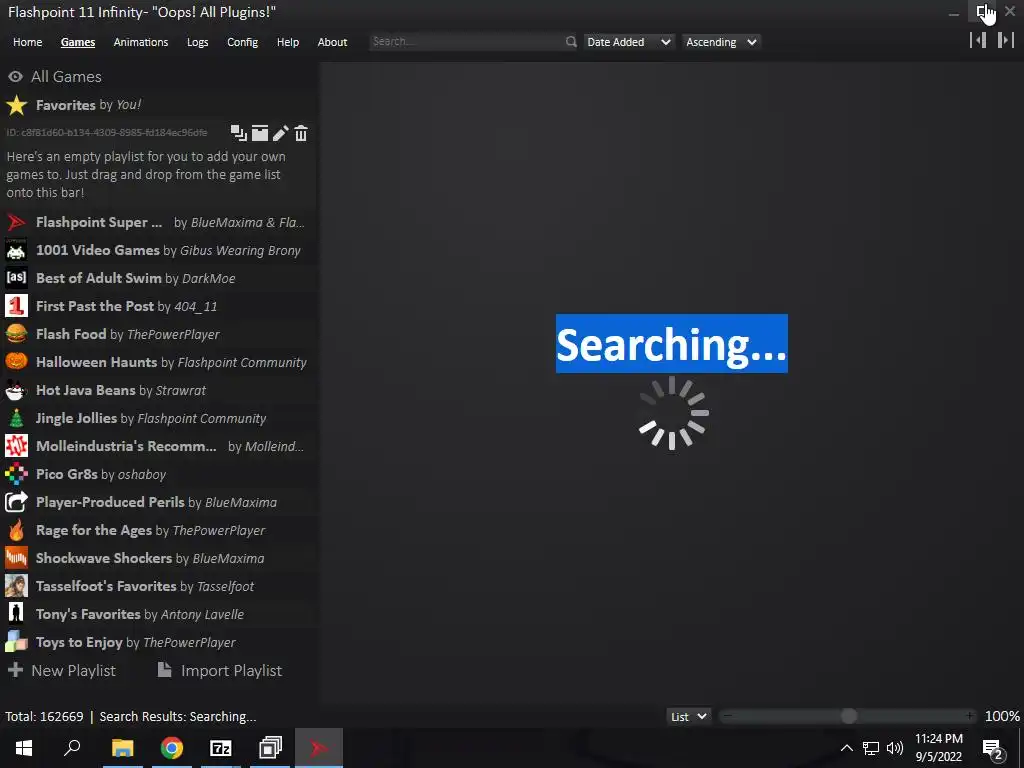Image resolution: width=1024 pixels, height=768 pixels.
Task: Click the Flashpoint app taskbar icon
Action: click(x=319, y=748)
